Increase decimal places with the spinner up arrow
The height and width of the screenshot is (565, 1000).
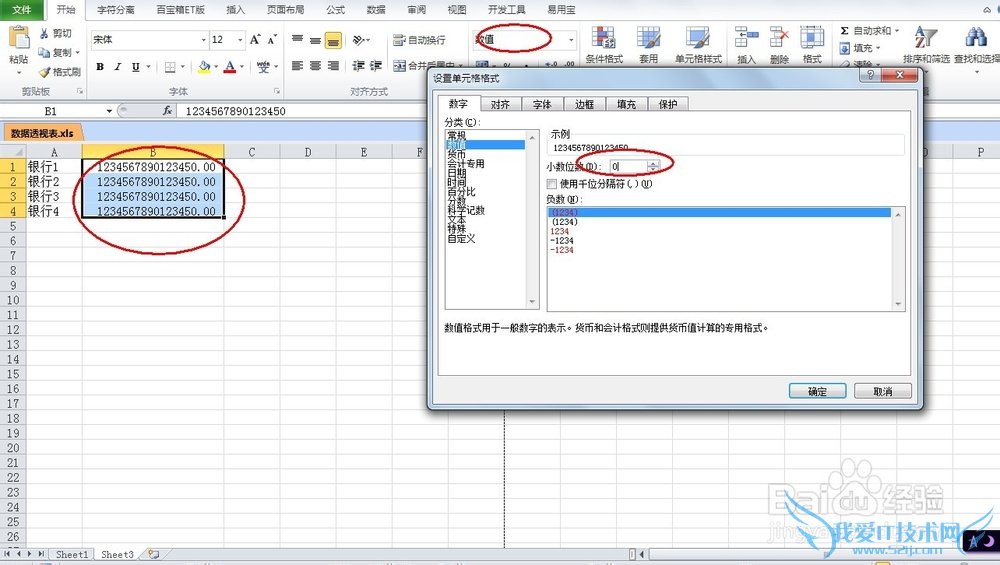[x=653, y=162]
